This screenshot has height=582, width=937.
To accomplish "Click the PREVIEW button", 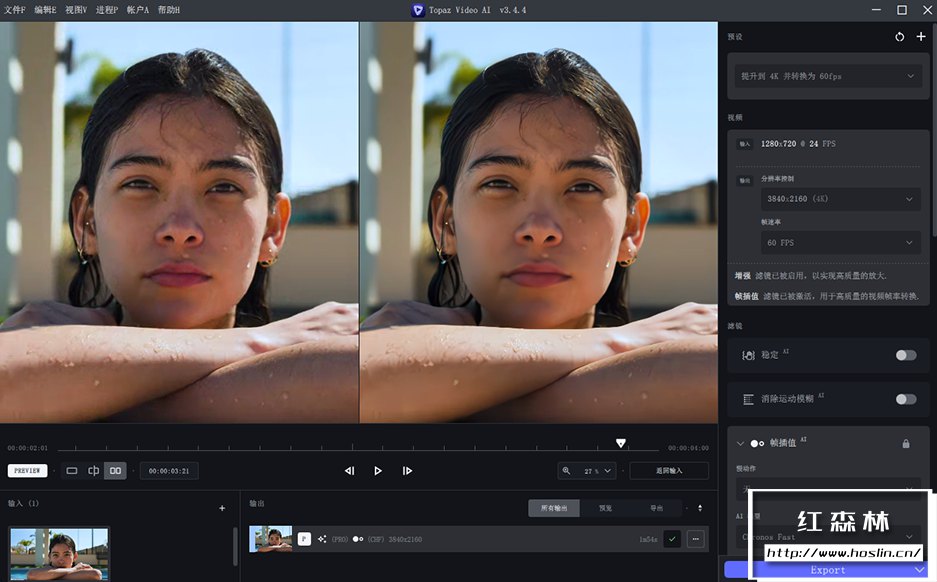I will pos(27,471).
